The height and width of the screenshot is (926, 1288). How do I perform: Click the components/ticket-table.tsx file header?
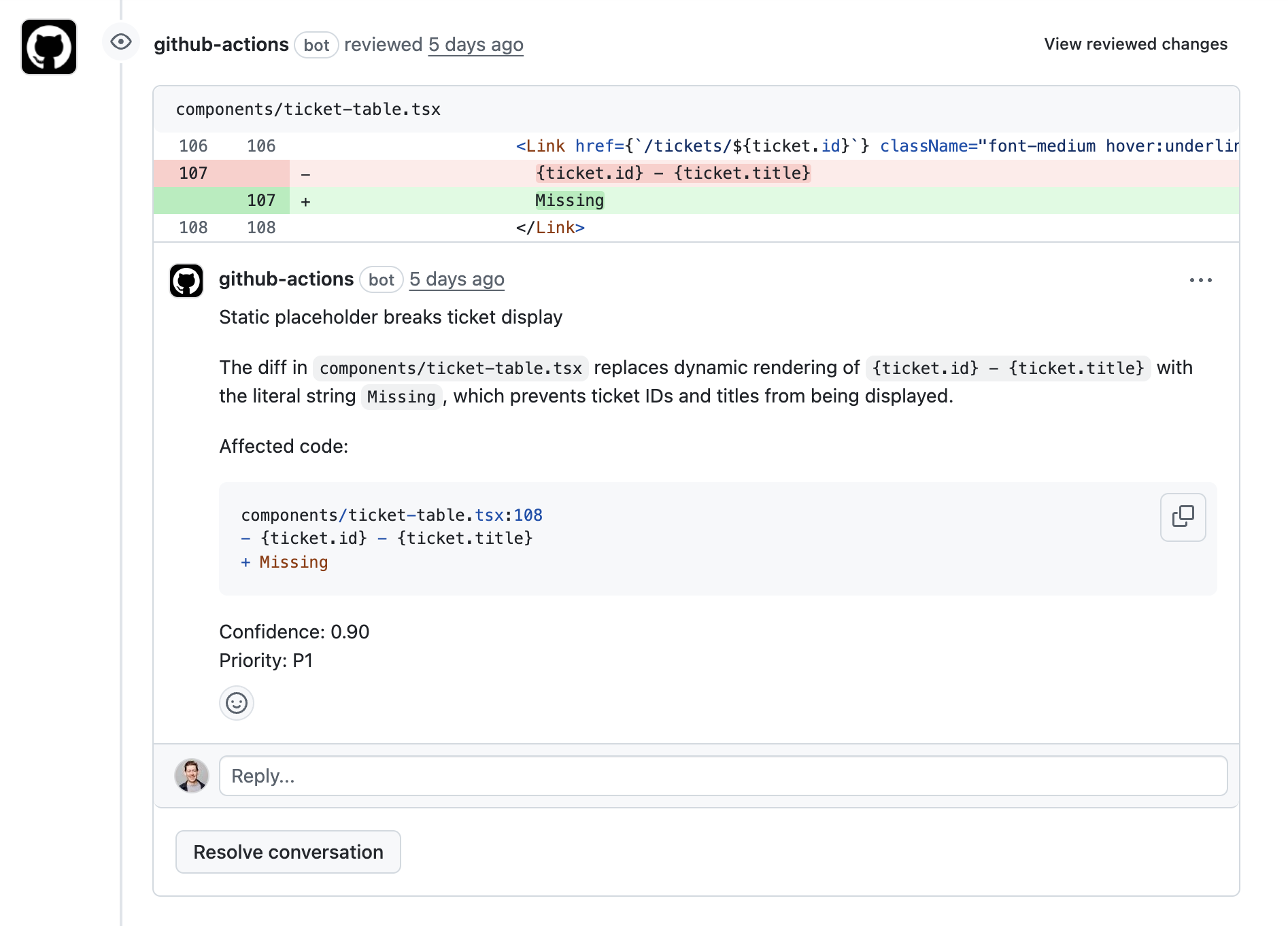tap(308, 109)
